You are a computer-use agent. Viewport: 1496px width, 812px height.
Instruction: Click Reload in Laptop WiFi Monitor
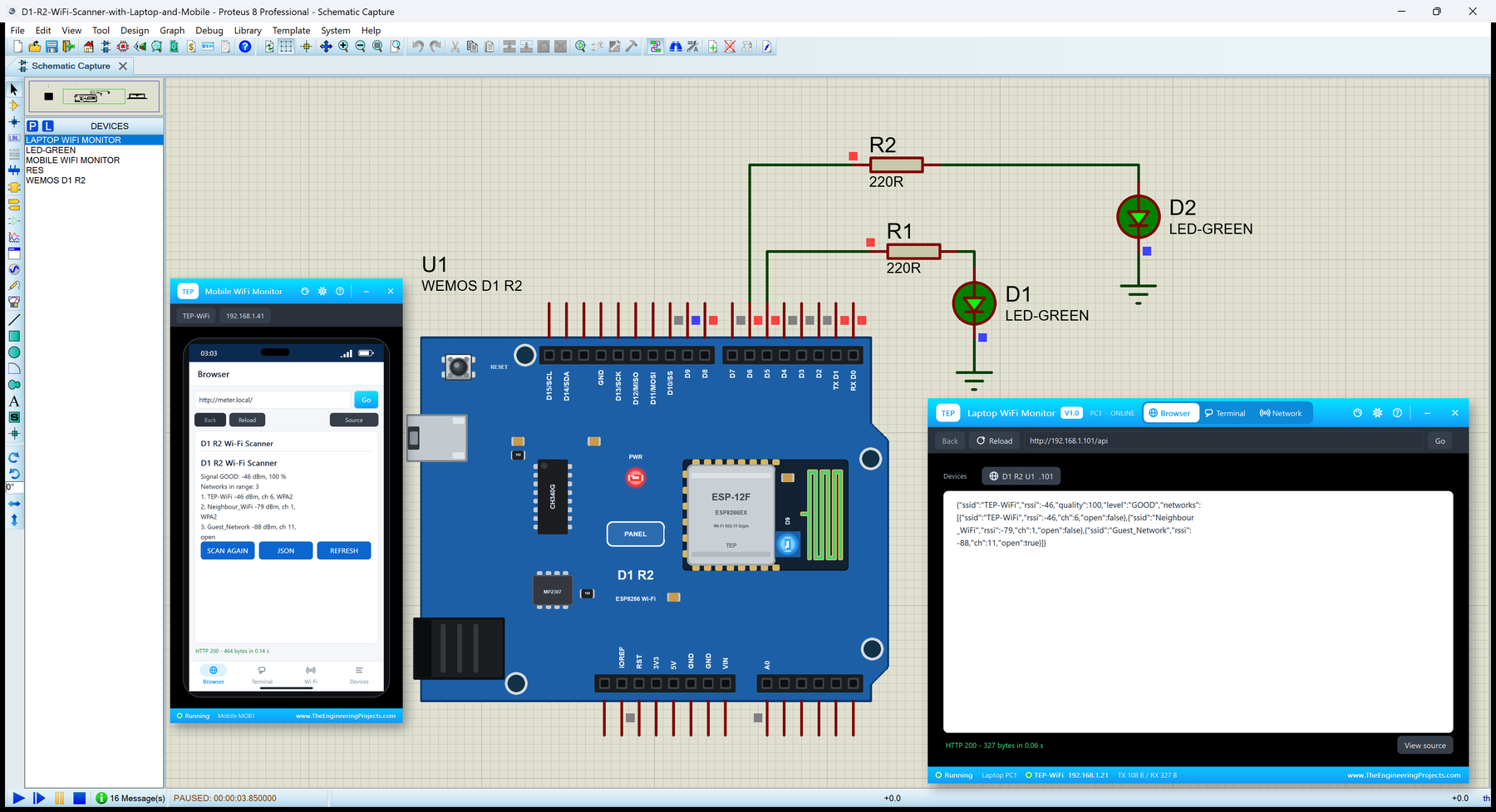[995, 441]
